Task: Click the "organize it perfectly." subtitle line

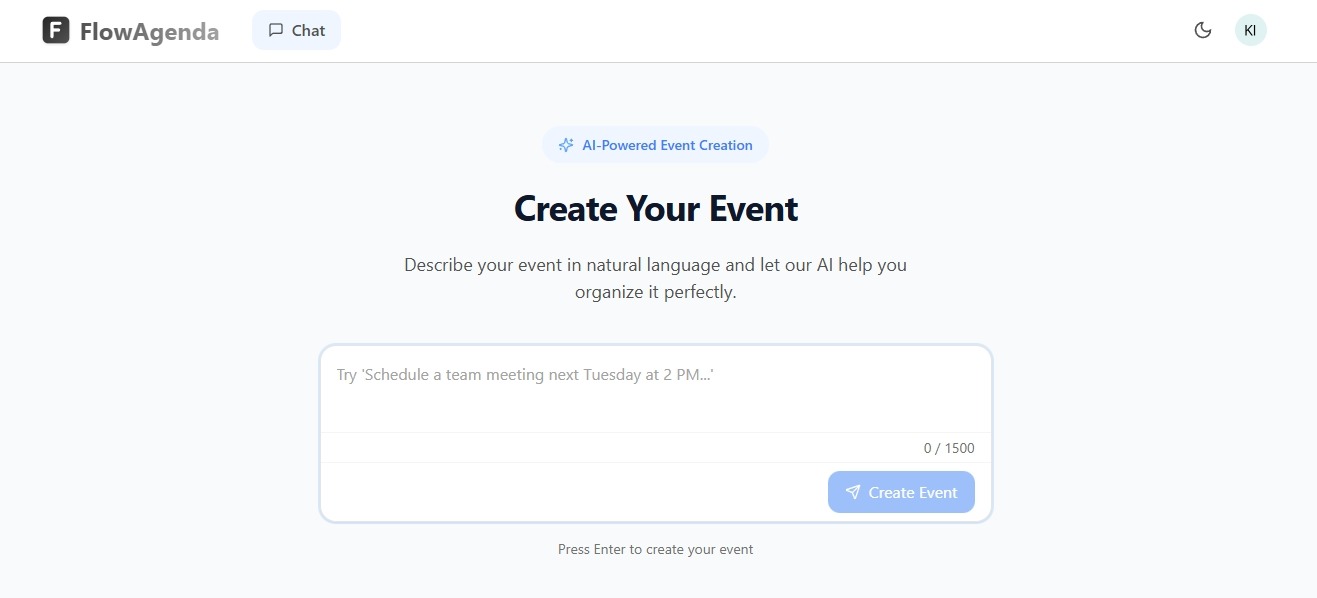Action: coord(655,293)
